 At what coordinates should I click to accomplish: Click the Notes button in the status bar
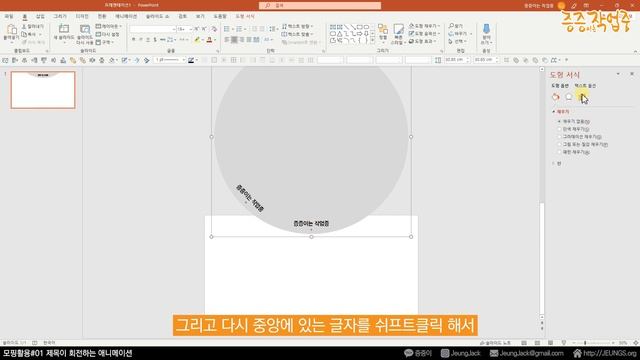coord(495,343)
